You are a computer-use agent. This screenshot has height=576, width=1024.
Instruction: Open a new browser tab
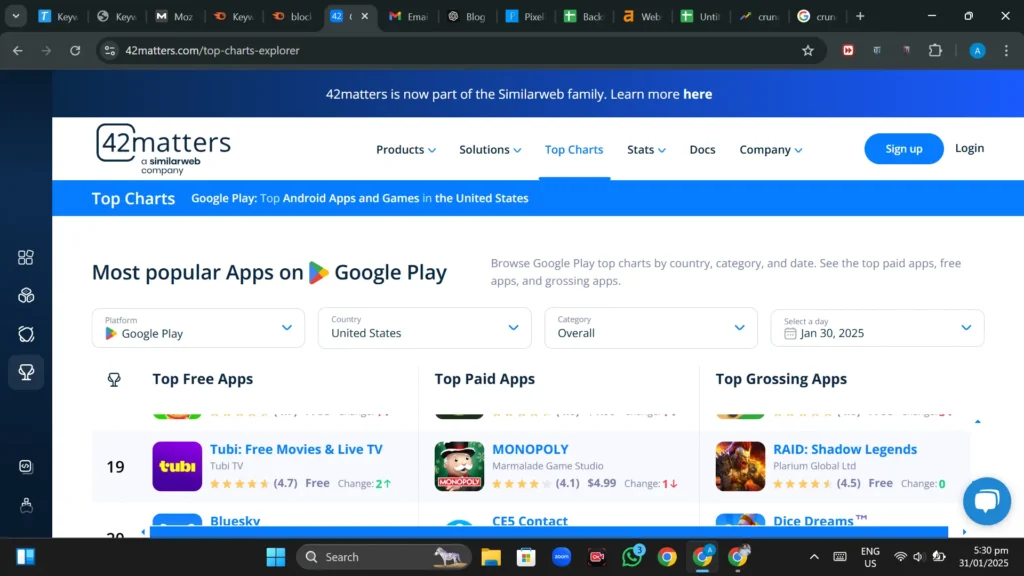[x=860, y=16]
